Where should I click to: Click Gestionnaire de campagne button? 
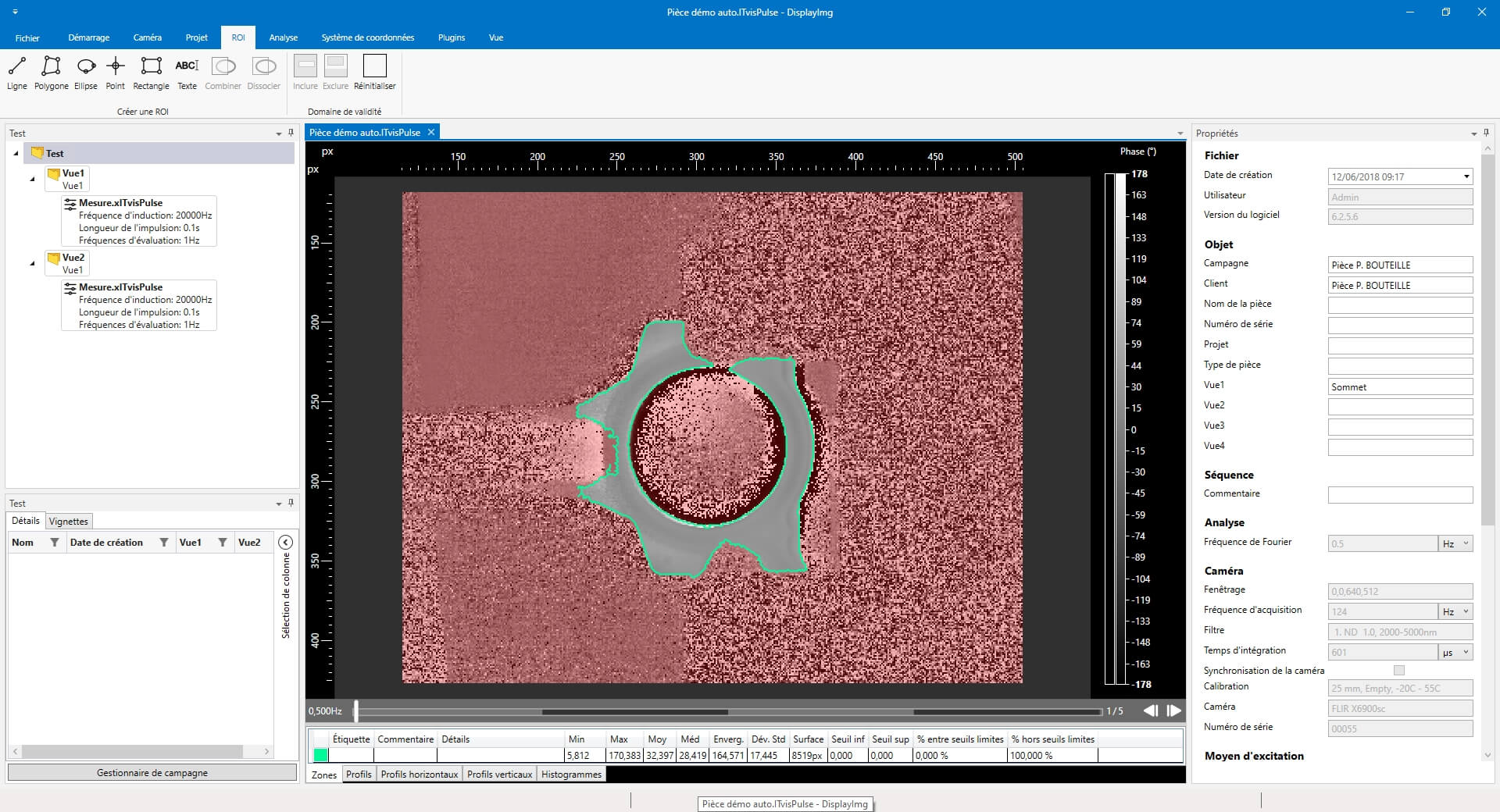[x=152, y=772]
